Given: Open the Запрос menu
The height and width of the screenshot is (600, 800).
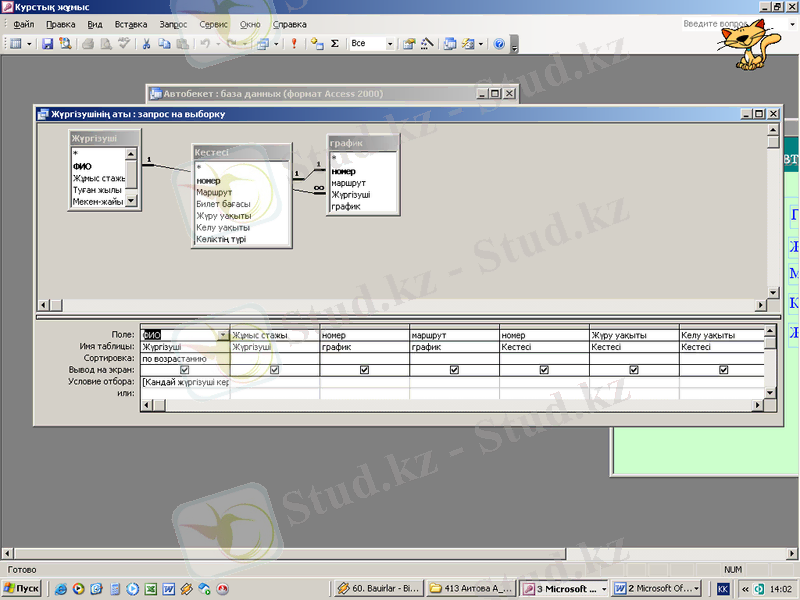Looking at the screenshot, I should click(x=173, y=24).
